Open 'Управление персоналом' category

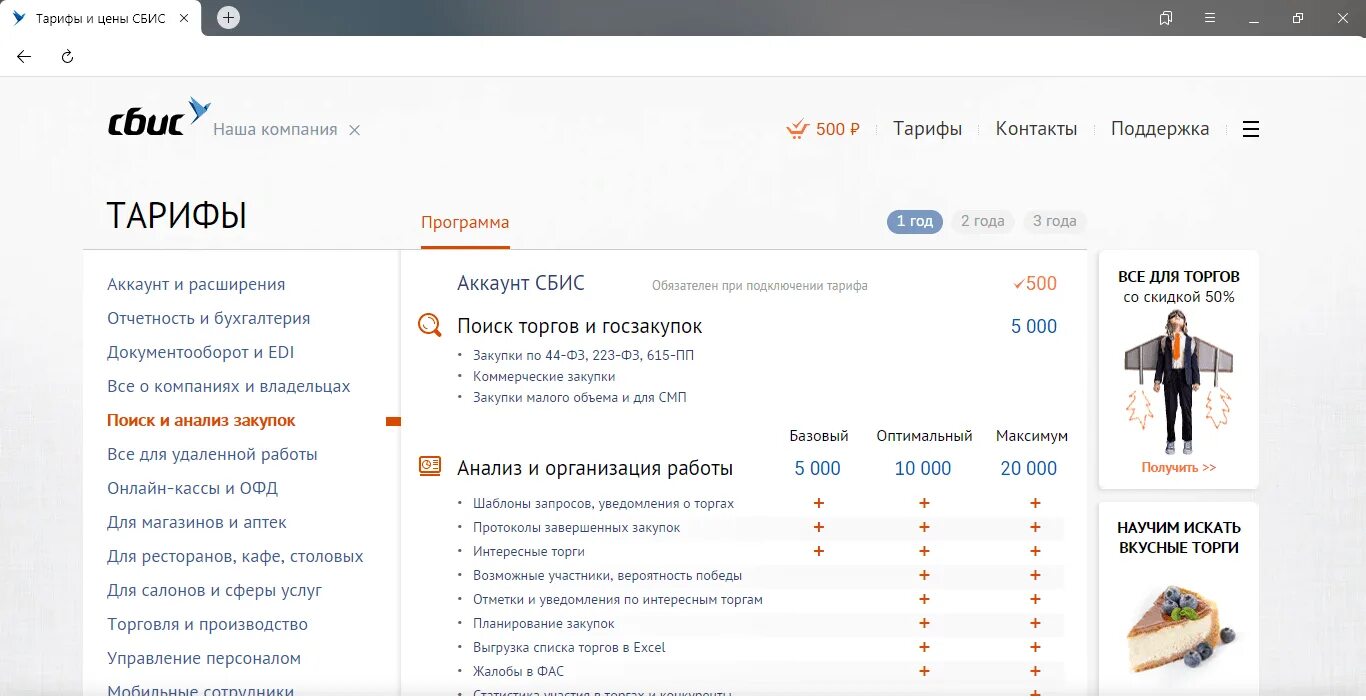click(x=204, y=659)
